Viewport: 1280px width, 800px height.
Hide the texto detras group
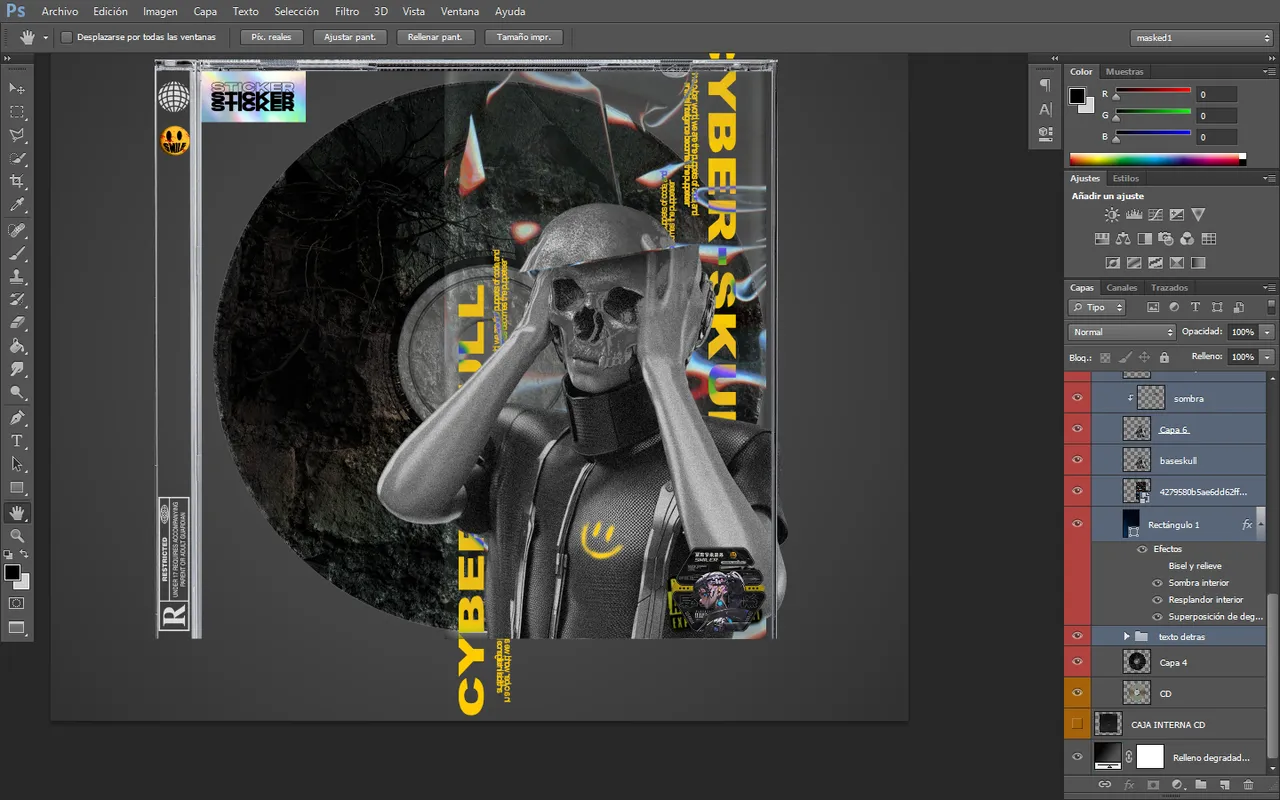(x=1077, y=636)
